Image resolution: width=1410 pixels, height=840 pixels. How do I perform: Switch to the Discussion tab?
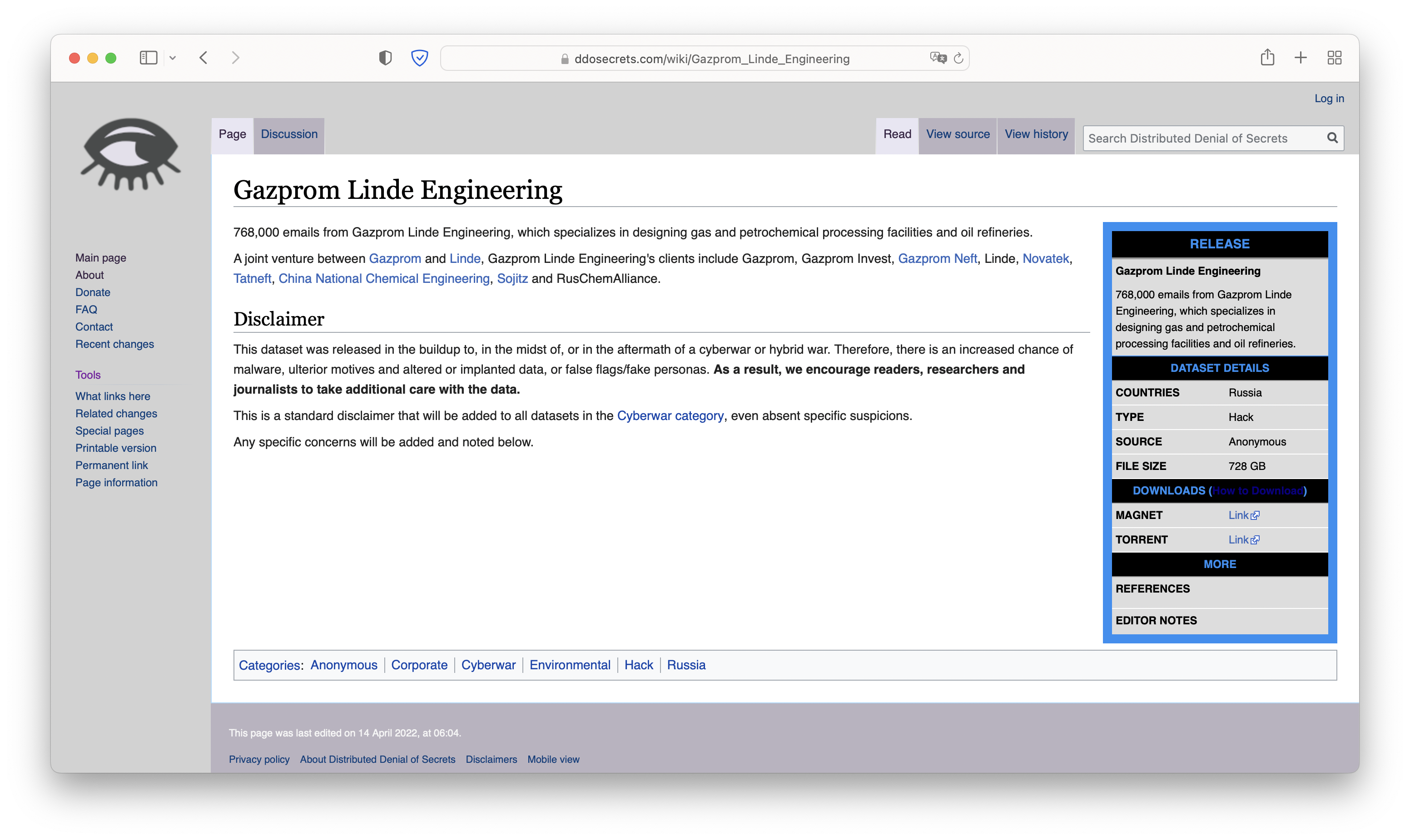tap(289, 134)
